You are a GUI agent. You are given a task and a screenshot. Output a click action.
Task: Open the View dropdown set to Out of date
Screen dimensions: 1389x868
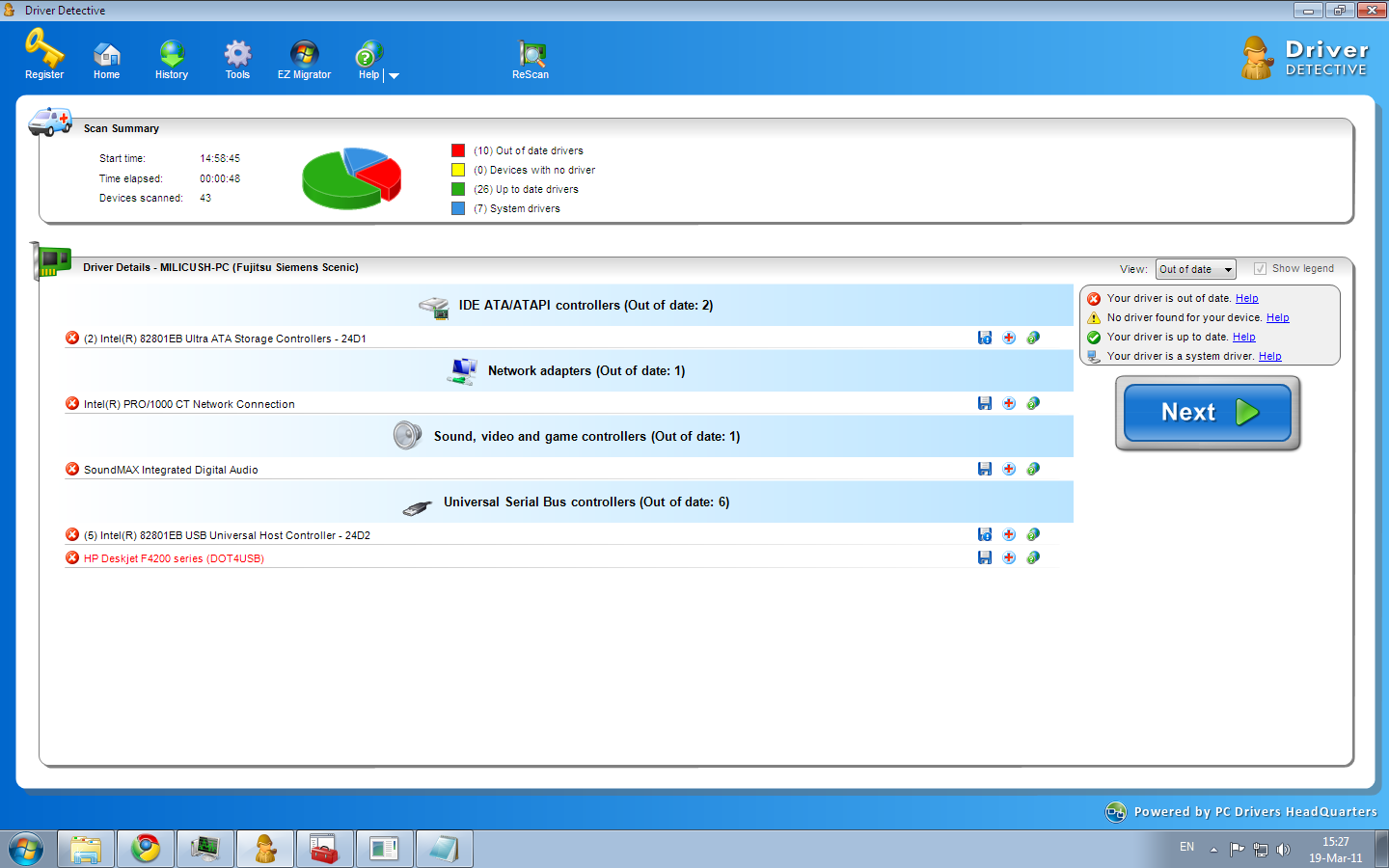click(x=1196, y=269)
